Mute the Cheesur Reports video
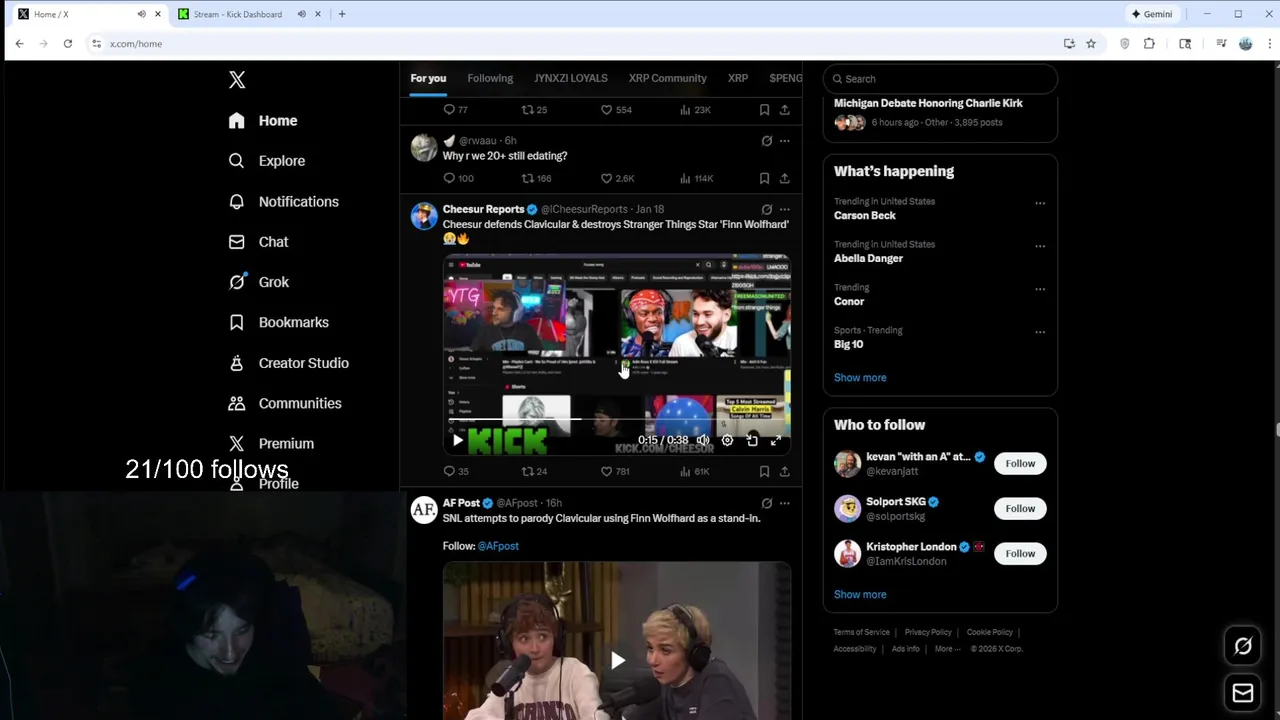The width and height of the screenshot is (1280, 720). (x=703, y=440)
